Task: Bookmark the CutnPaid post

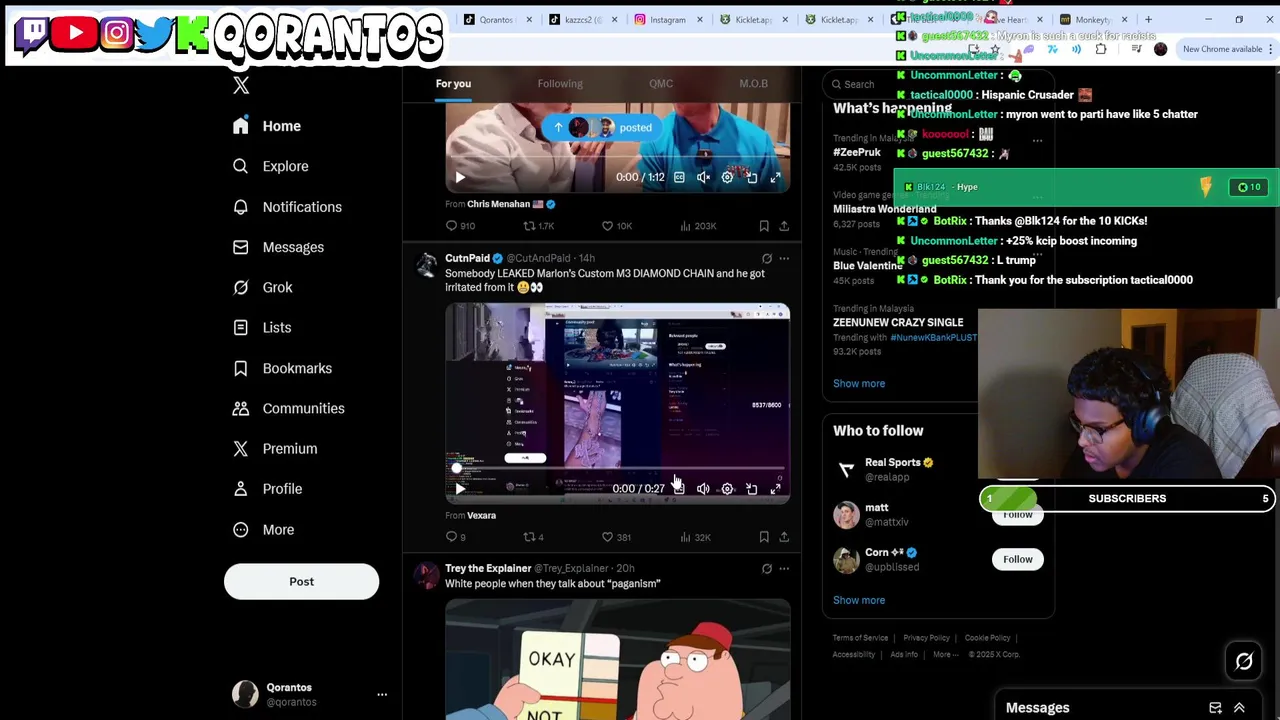Action: (x=764, y=537)
